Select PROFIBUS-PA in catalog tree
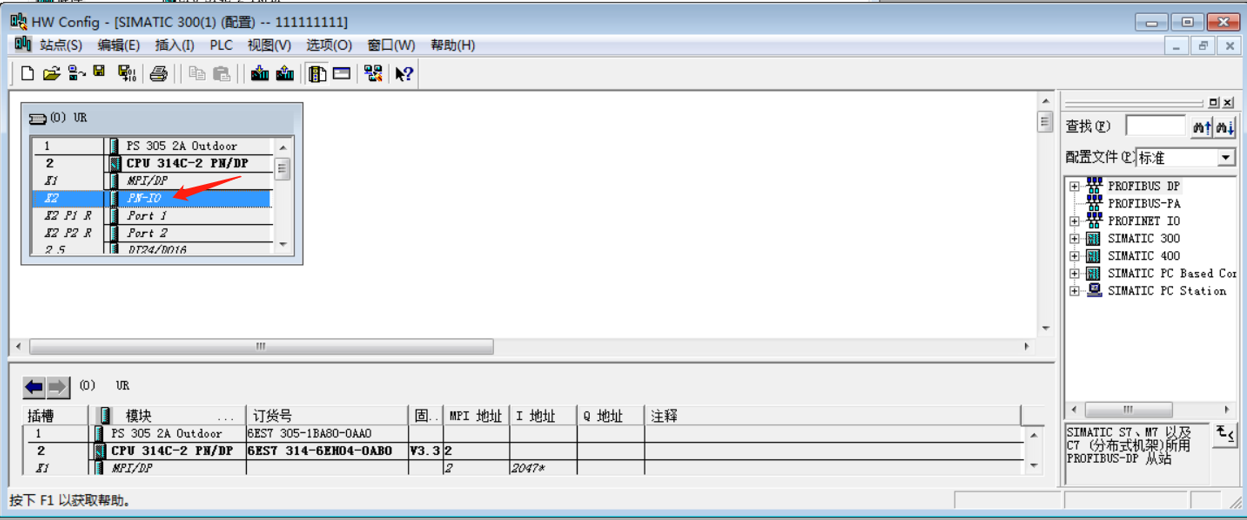Viewport: 1247px width, 520px height. coord(1144,203)
